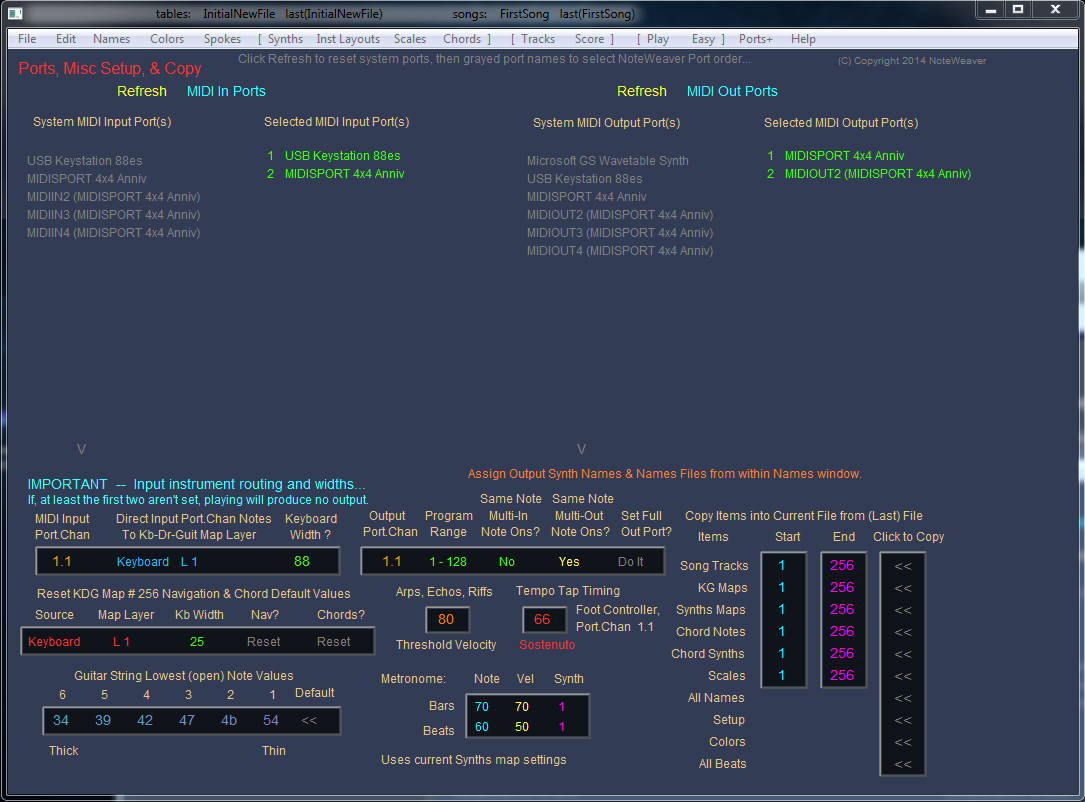Edit guitar string 5 note value 39
Image resolution: width=1085 pixels, height=802 pixels.
[103, 720]
